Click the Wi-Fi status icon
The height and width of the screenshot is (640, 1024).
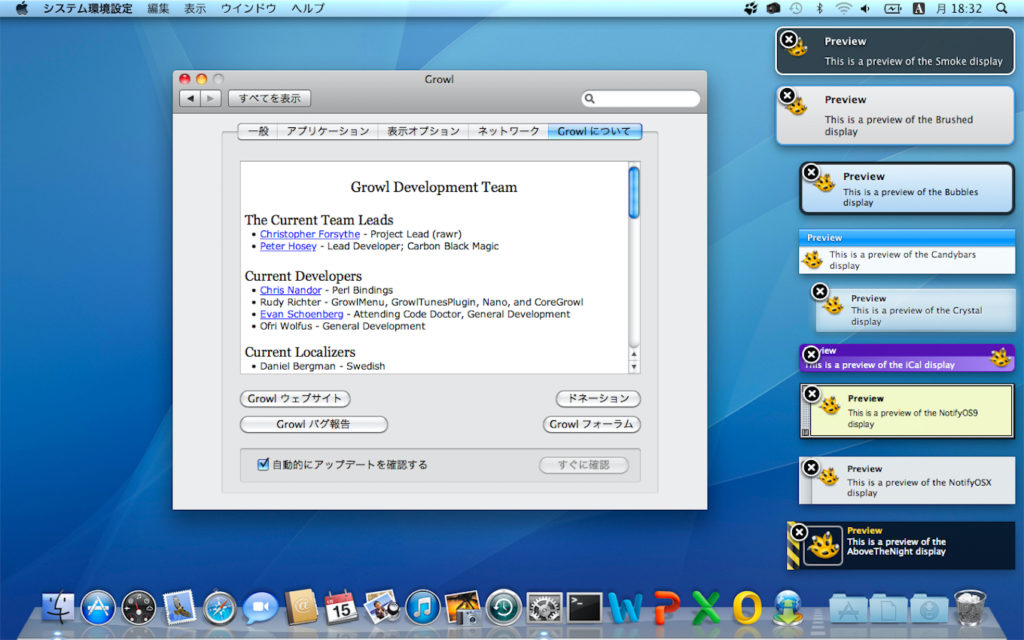[843, 8]
